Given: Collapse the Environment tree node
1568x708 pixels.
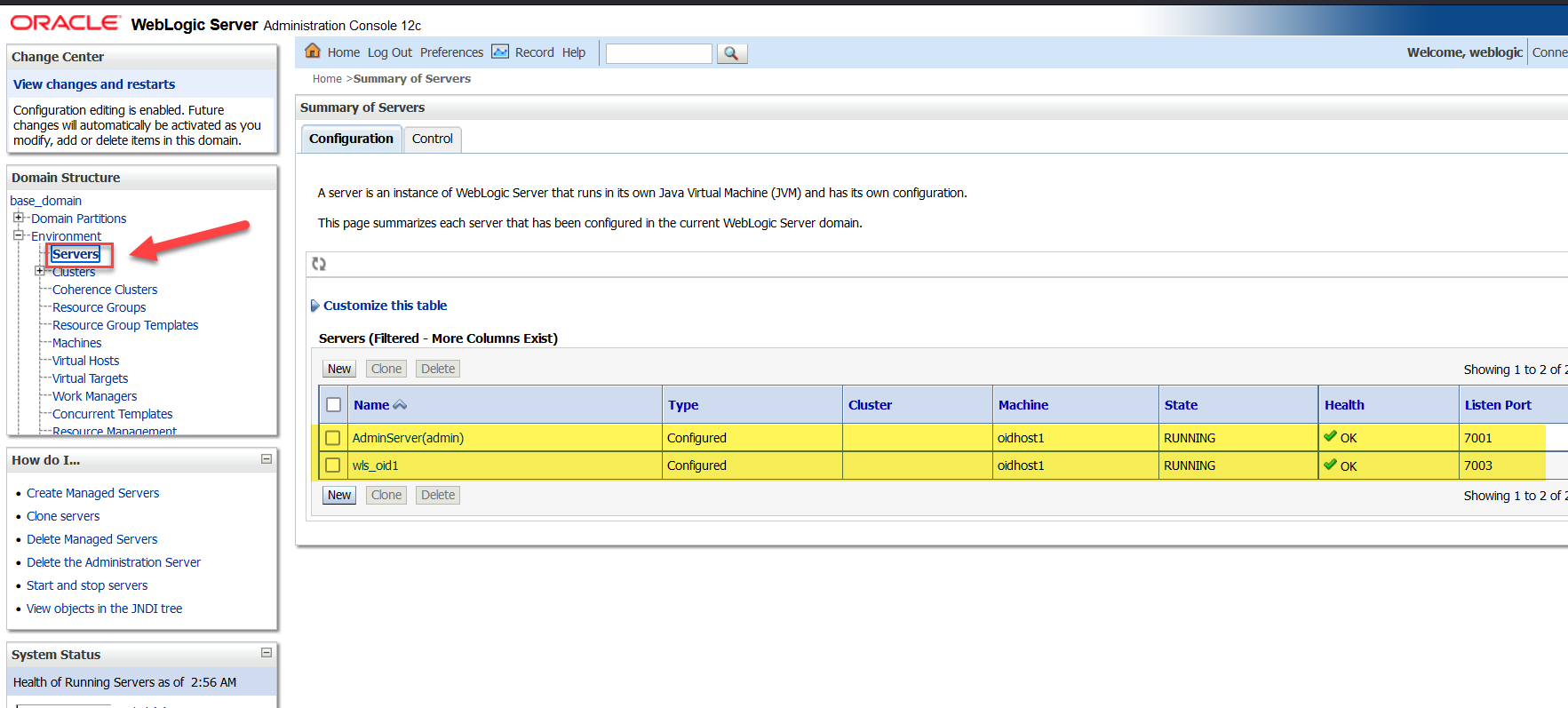Looking at the screenshot, I should (x=18, y=235).
